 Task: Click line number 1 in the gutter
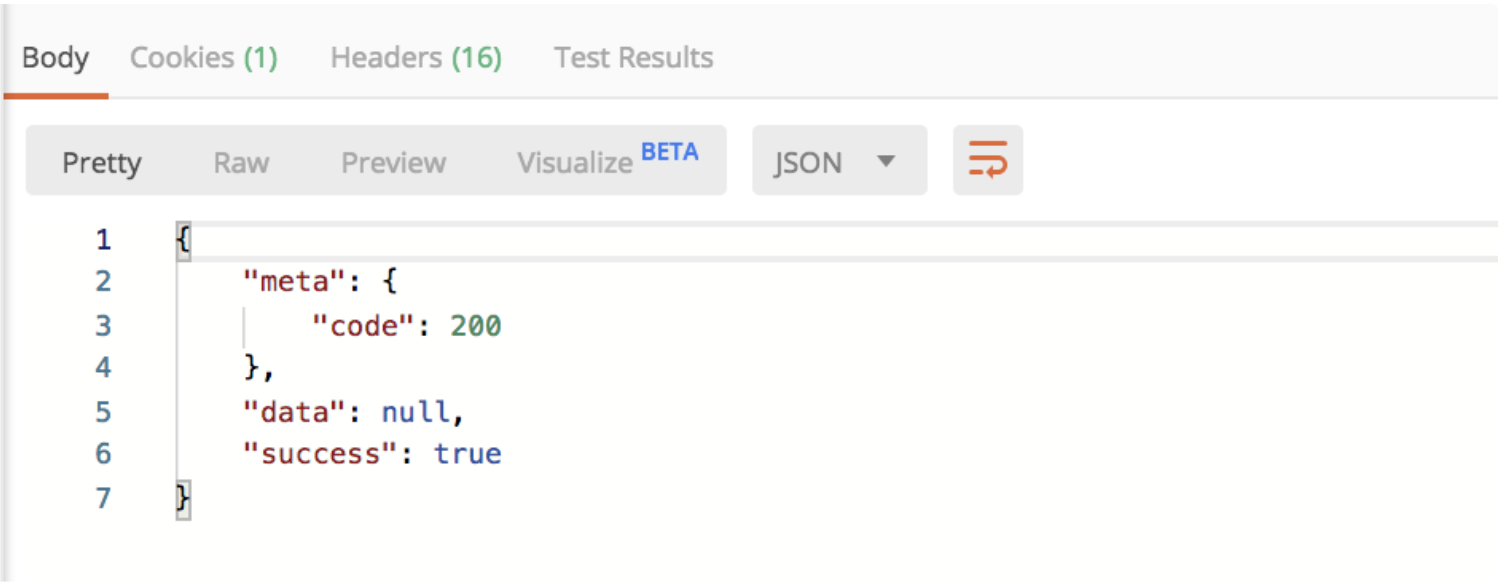(103, 240)
